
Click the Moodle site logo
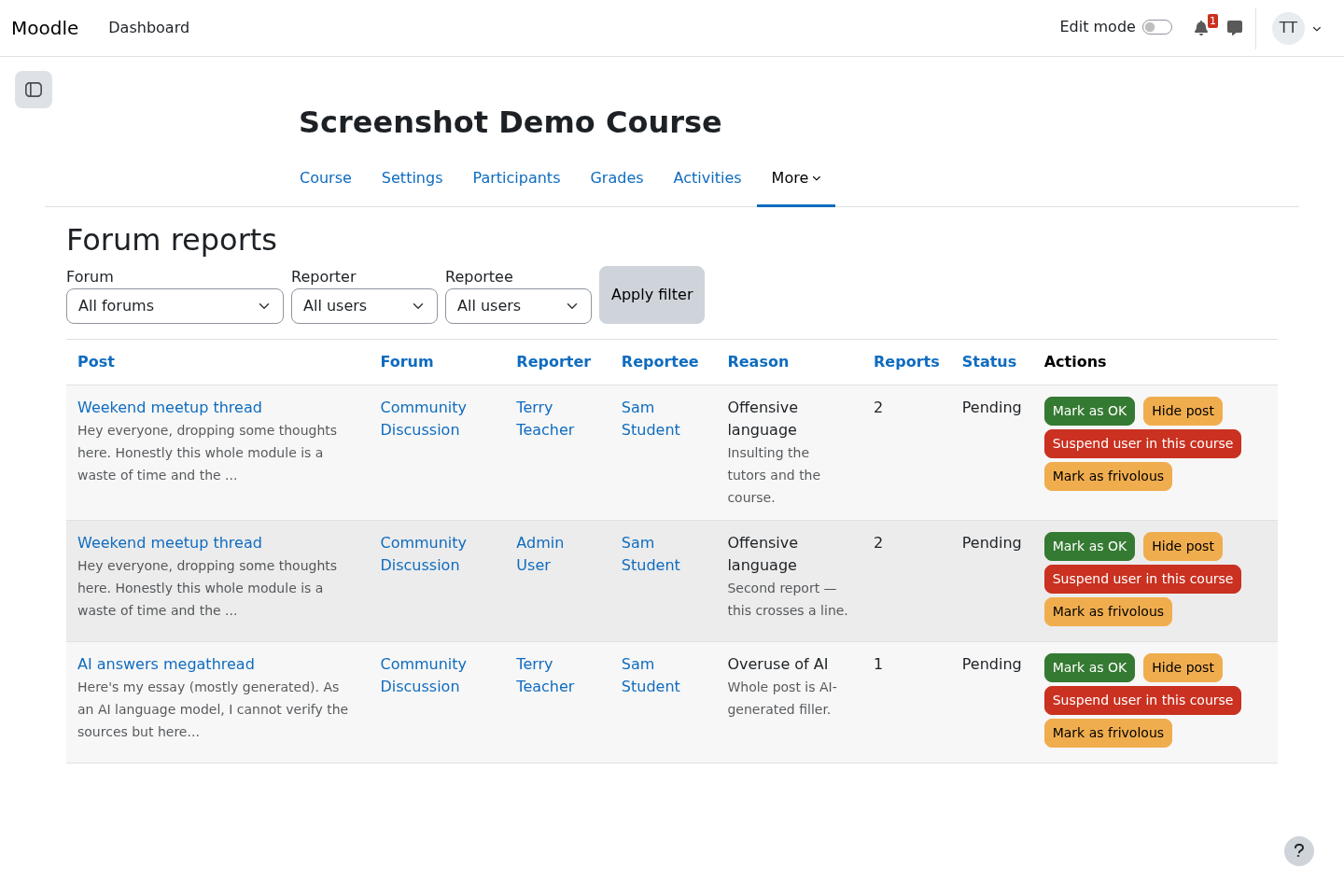[45, 28]
